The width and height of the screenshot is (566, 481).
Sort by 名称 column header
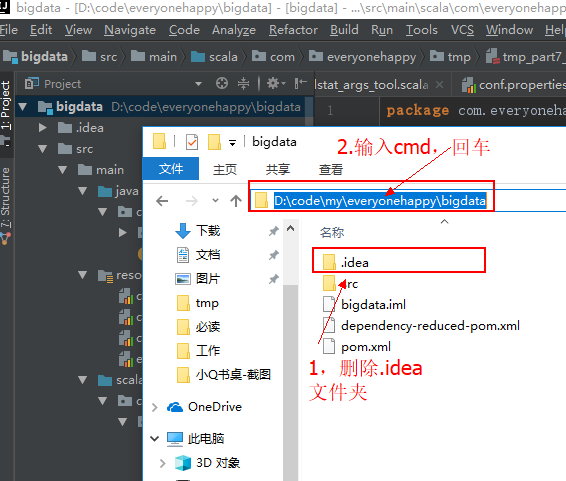point(332,232)
